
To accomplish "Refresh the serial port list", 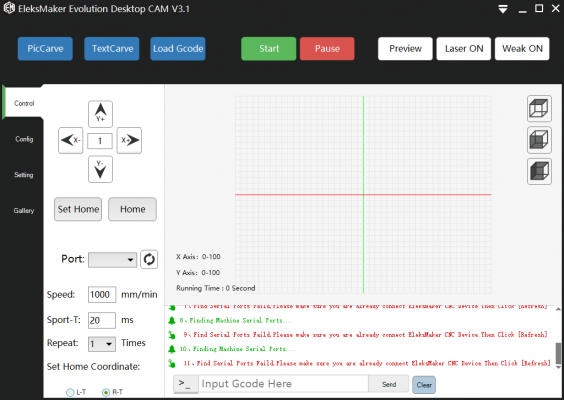I will 149,259.
